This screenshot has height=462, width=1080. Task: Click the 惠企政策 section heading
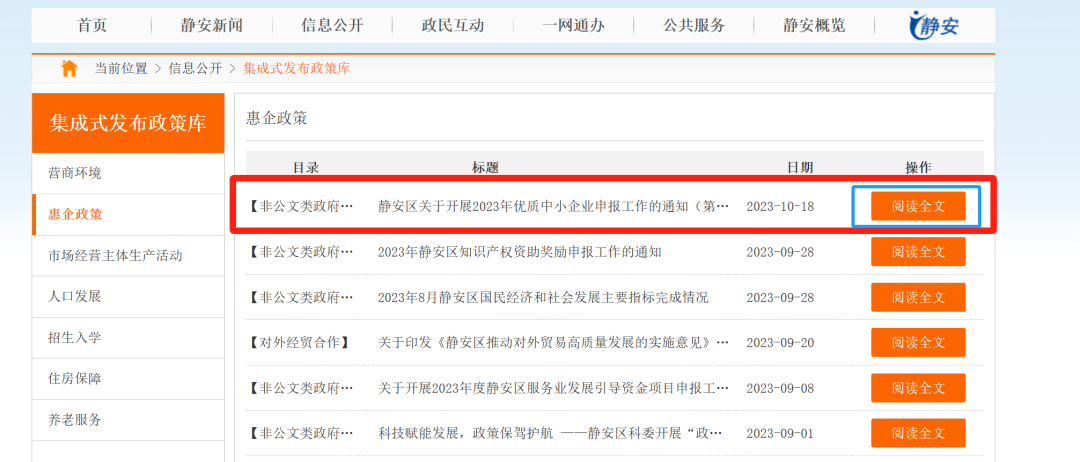pyautogui.click(x=277, y=118)
